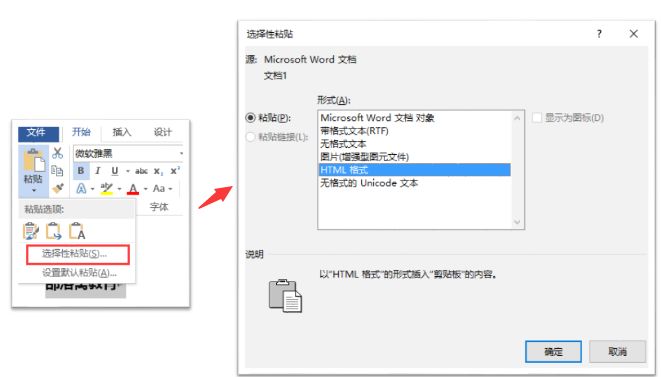Choose Merge Formatting paste option
661x377 pixels.
(54, 231)
